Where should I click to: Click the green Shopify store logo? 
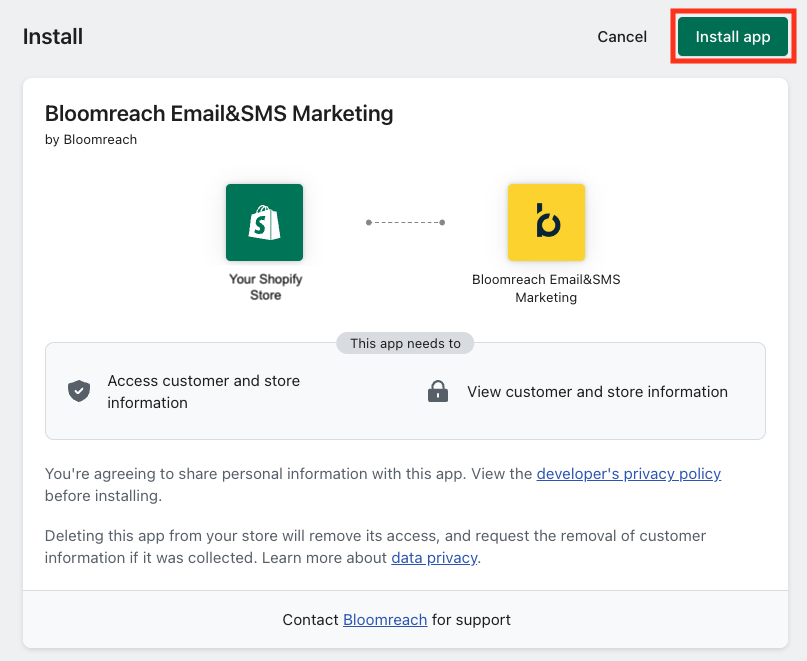click(x=265, y=222)
